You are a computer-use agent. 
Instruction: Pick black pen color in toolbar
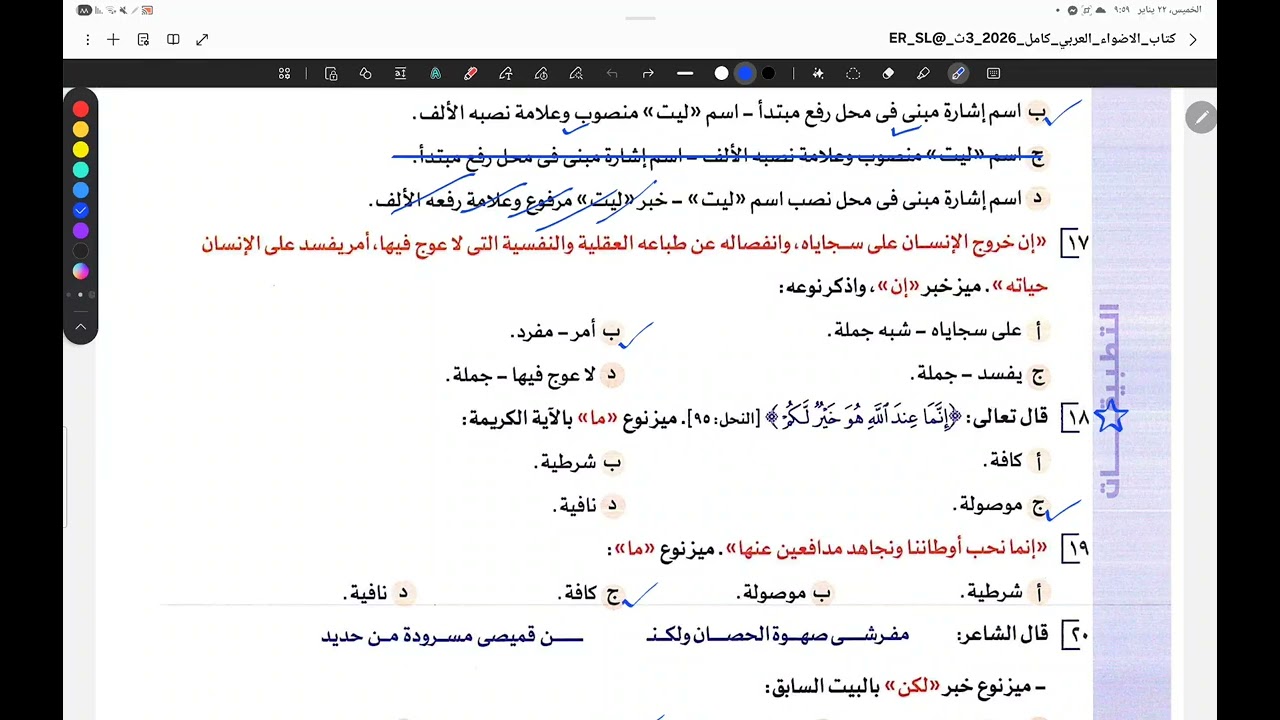768,73
